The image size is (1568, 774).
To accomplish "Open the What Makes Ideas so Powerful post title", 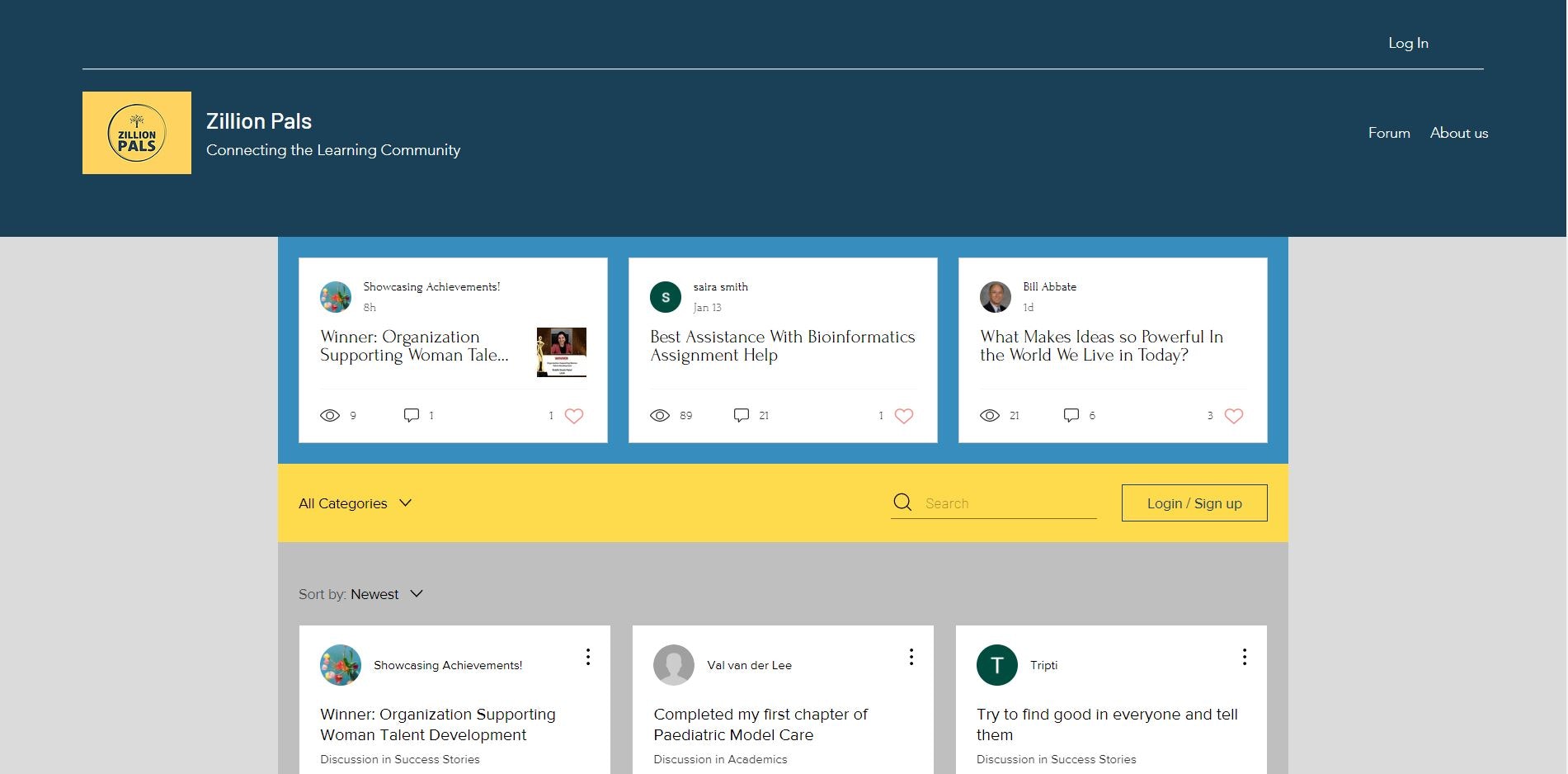I will [x=1102, y=346].
